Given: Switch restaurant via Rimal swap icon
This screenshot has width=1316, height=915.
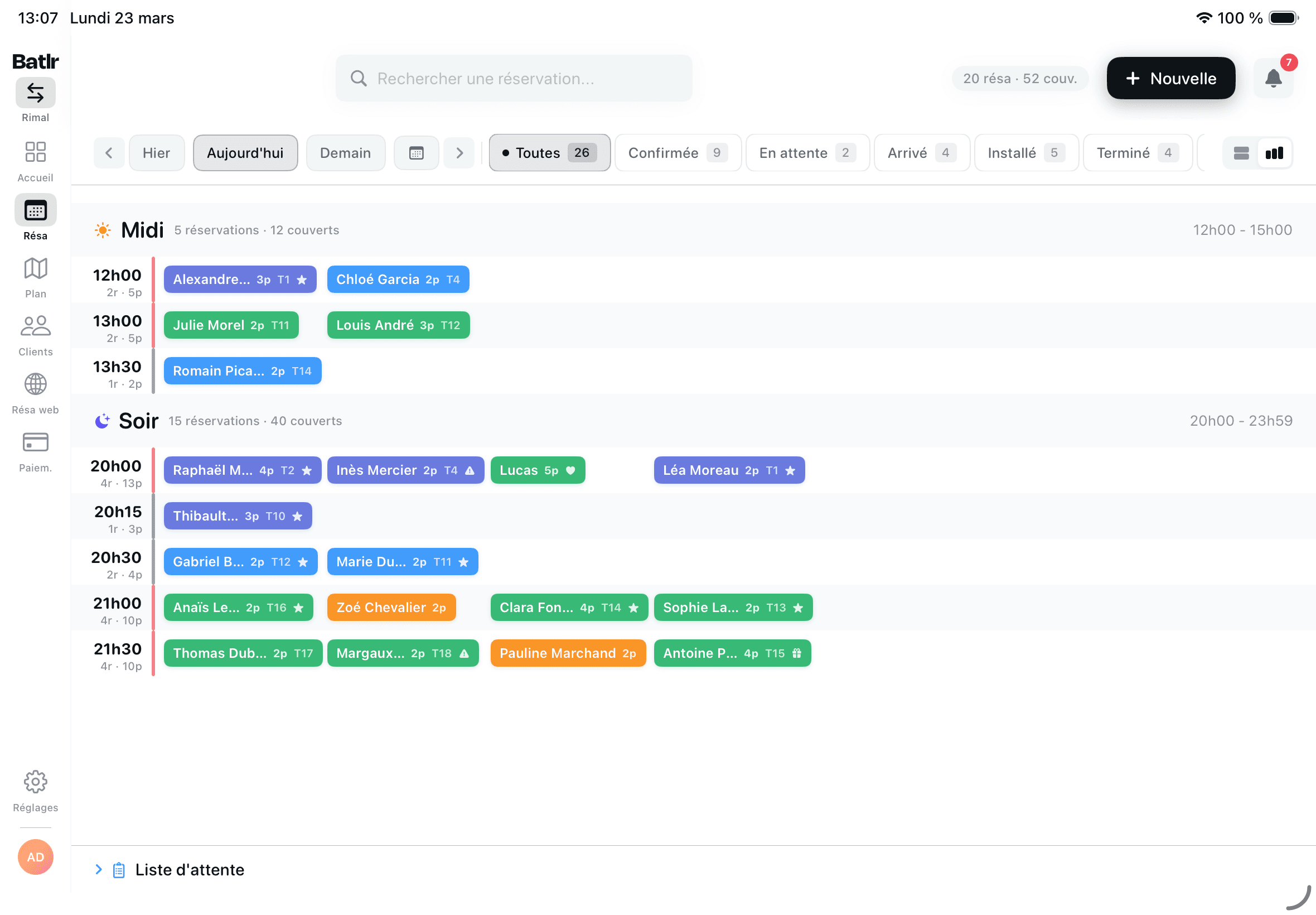Looking at the screenshot, I should click(x=36, y=93).
